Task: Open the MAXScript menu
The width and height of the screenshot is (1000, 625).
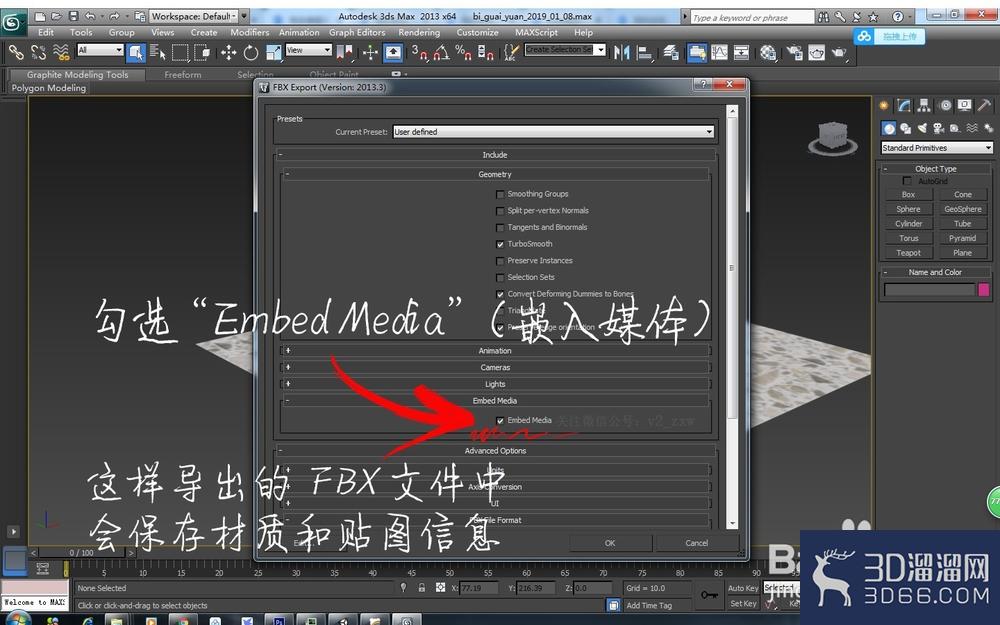Action: click(x=536, y=32)
